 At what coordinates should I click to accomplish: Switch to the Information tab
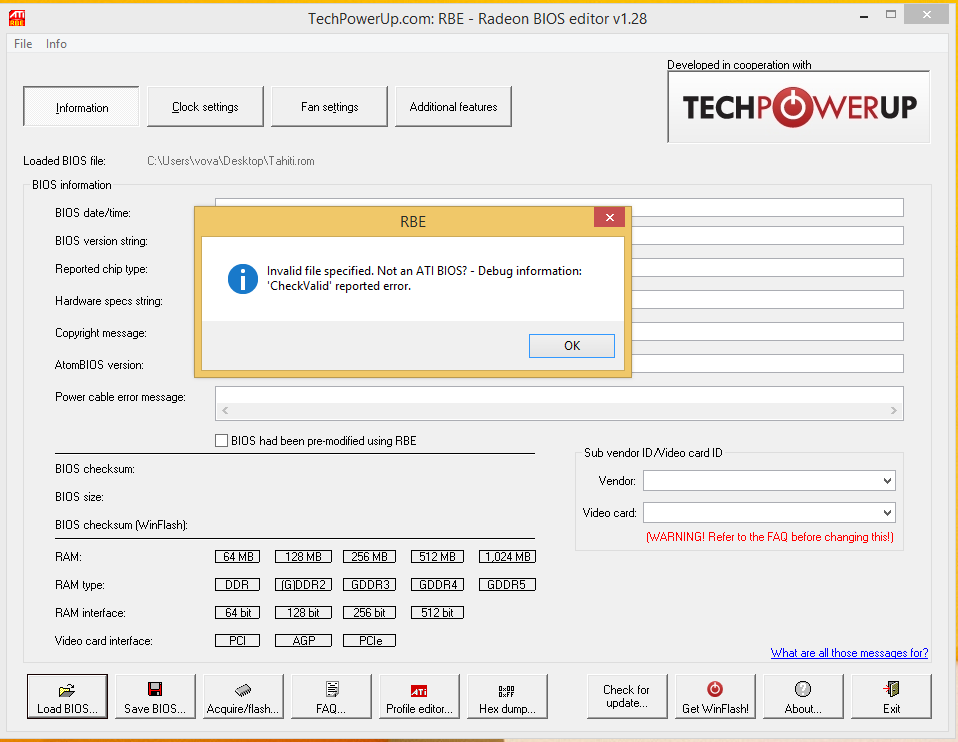[x=81, y=107]
